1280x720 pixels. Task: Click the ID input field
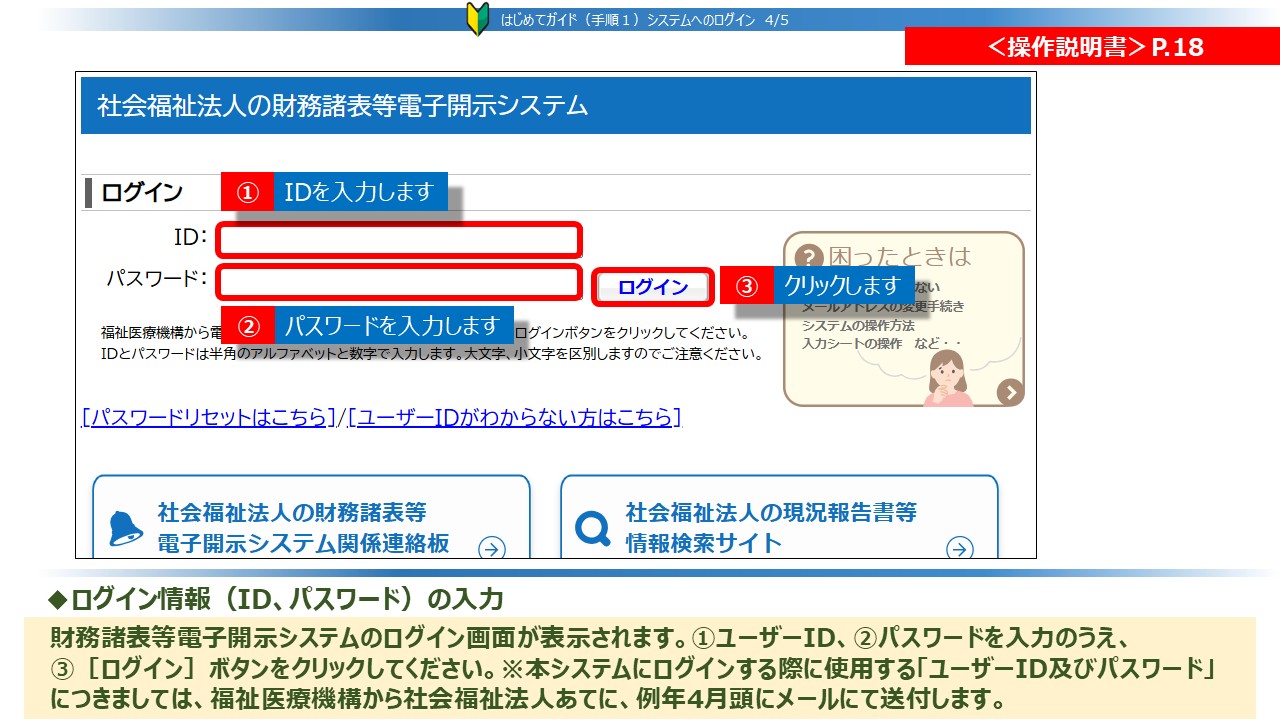[x=398, y=240]
